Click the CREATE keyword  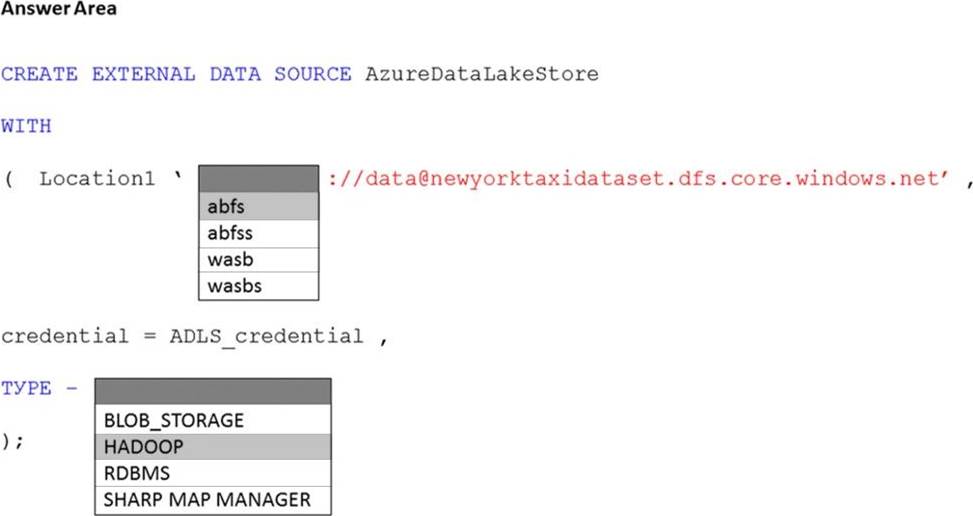pos(39,74)
